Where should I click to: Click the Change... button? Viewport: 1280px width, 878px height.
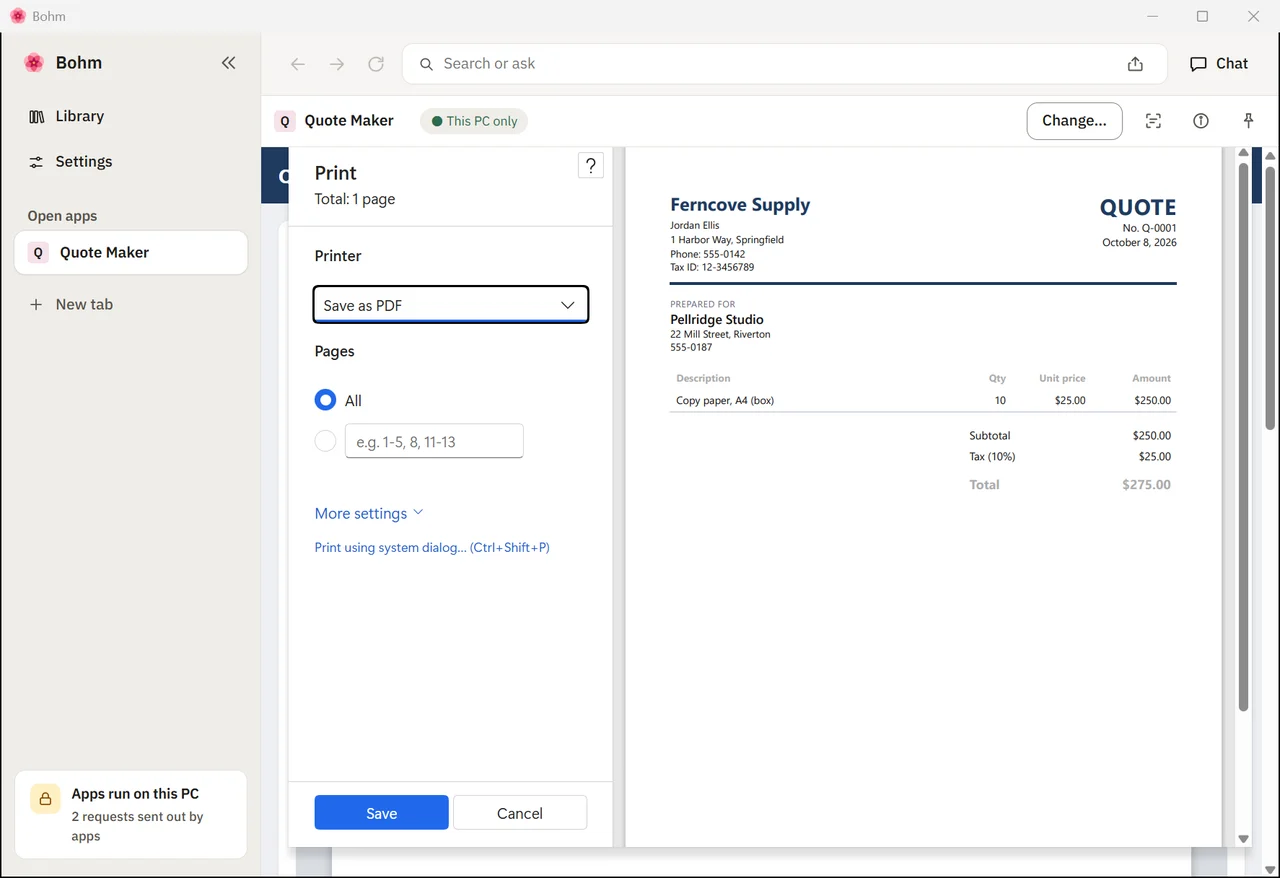1074,121
